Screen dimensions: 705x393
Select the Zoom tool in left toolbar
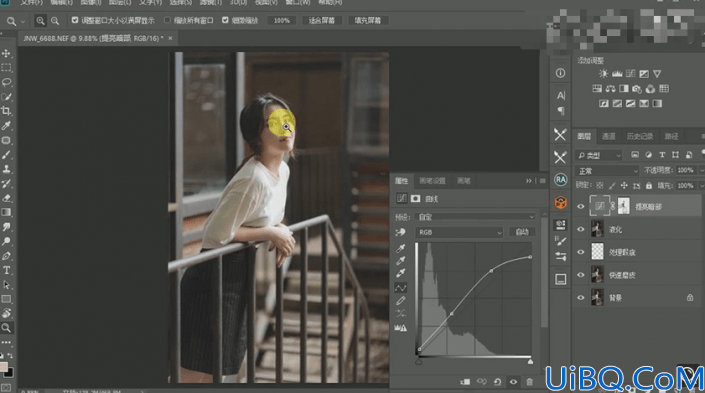tap(6, 328)
